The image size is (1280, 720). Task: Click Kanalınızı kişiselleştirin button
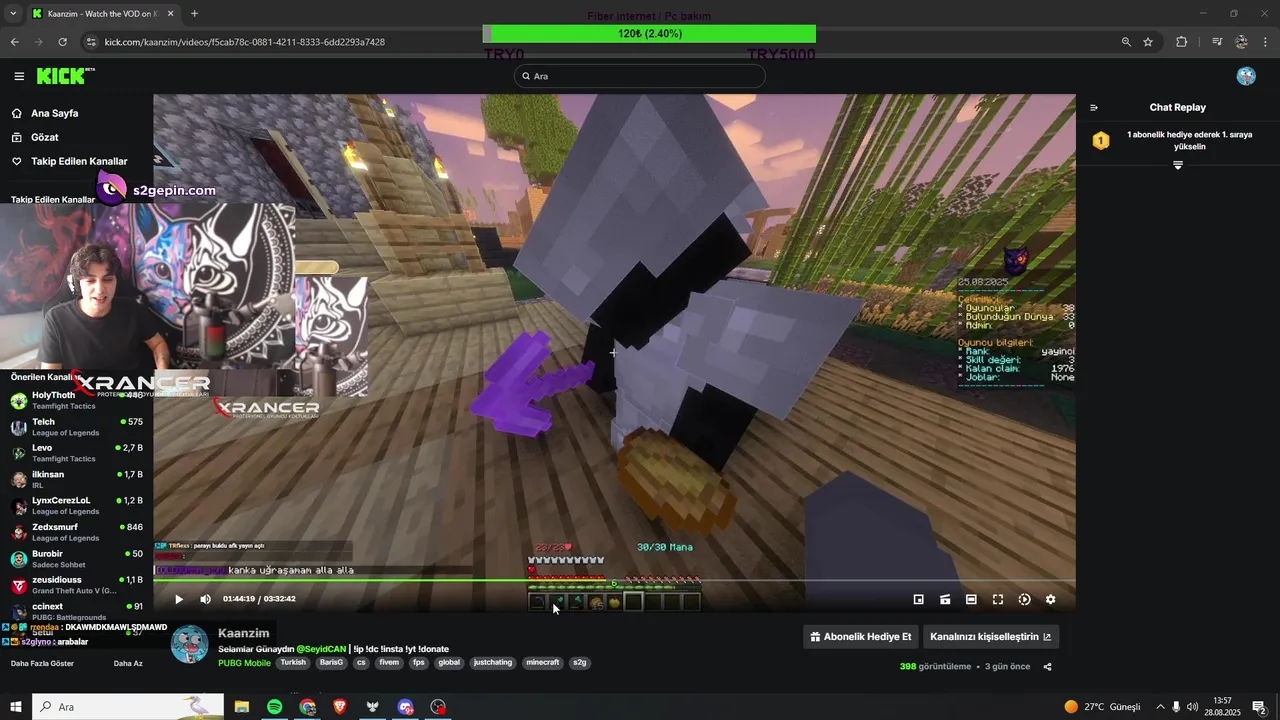click(x=991, y=636)
